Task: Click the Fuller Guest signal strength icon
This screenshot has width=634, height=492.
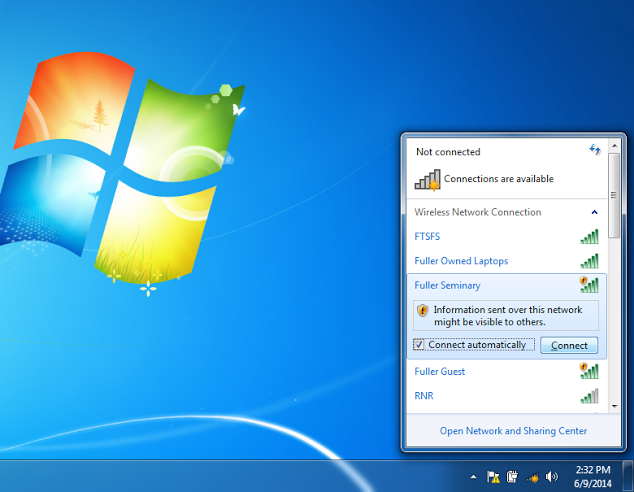Action: pyautogui.click(x=589, y=371)
